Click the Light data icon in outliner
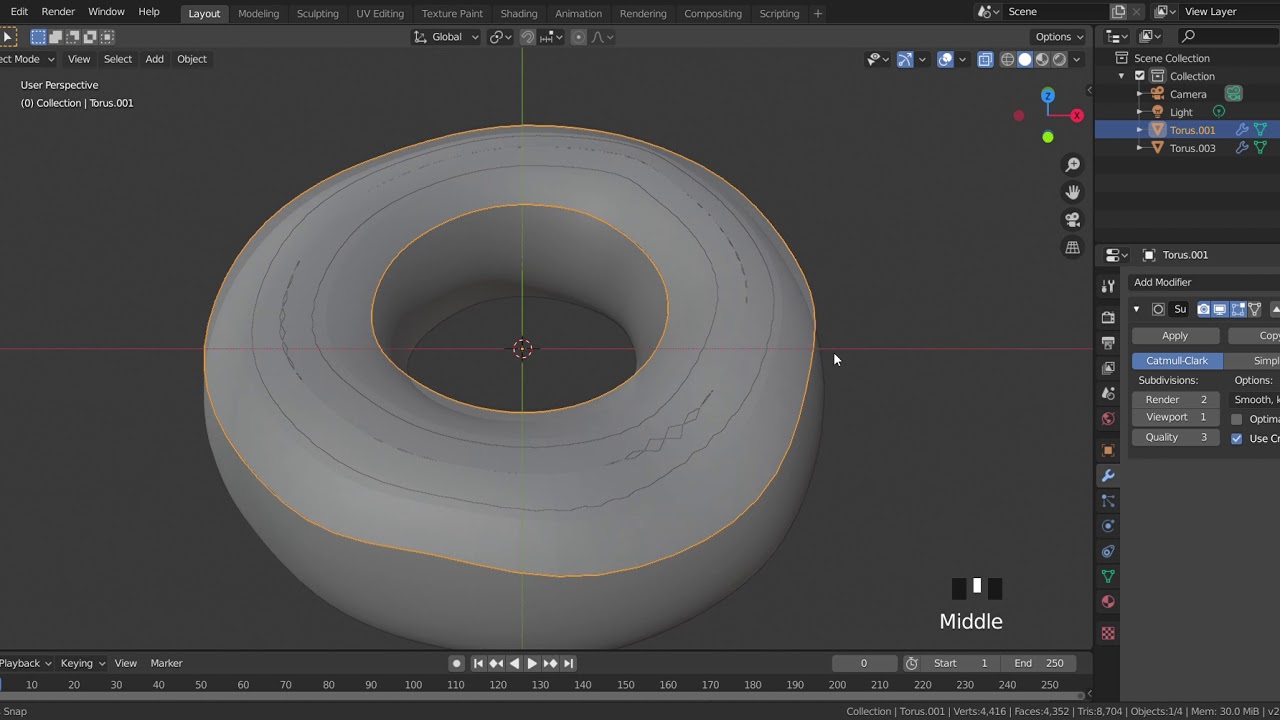 click(x=1219, y=112)
